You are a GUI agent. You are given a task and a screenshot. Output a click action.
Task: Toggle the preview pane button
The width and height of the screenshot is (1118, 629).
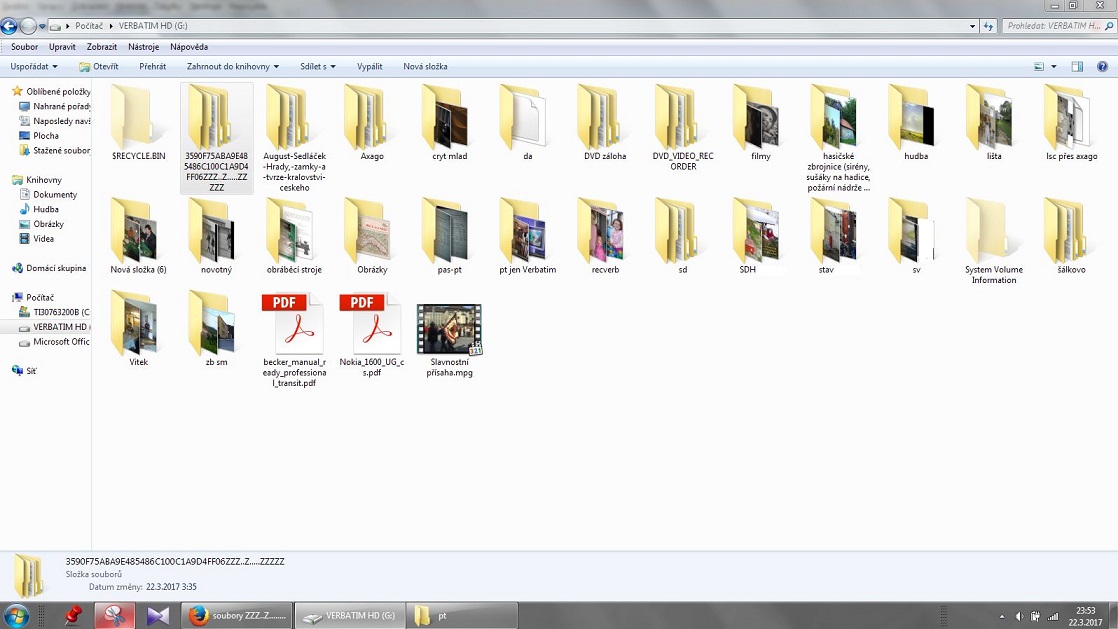pyautogui.click(x=1077, y=67)
